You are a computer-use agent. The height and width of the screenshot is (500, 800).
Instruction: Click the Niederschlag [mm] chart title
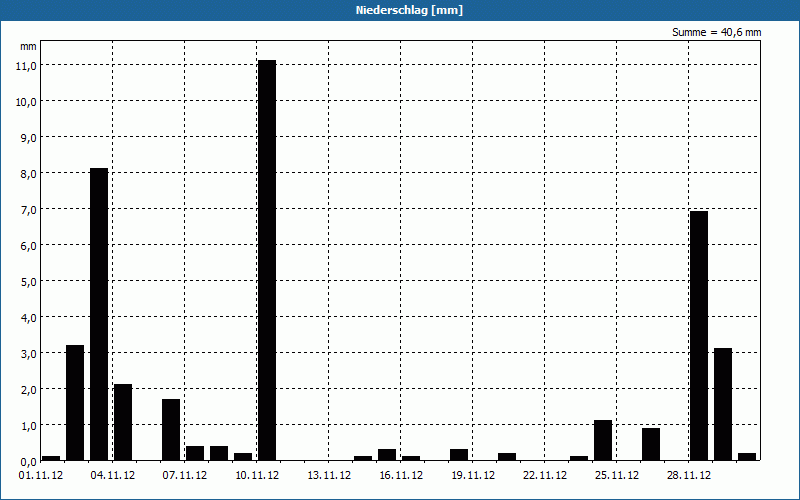409,10
